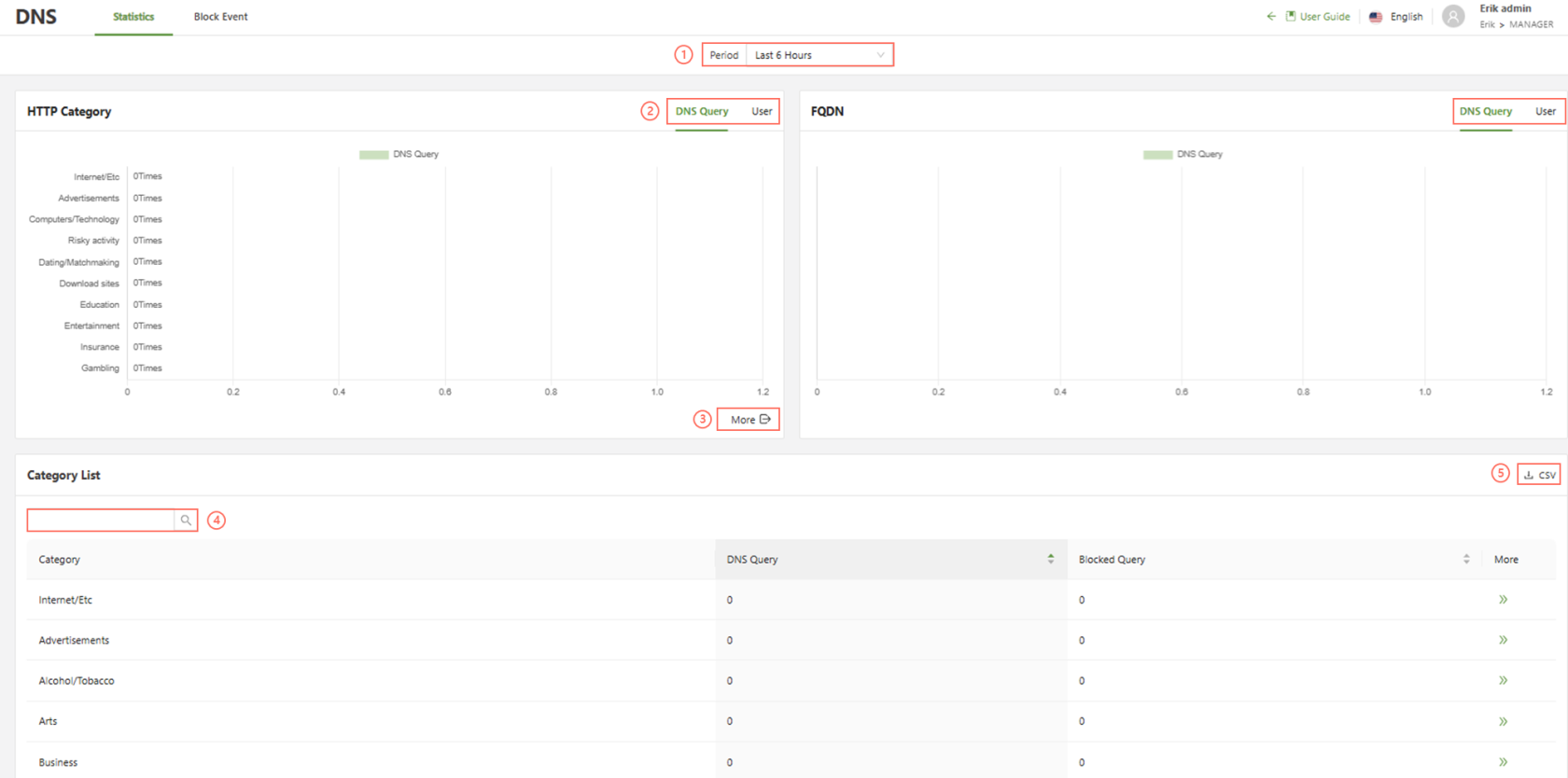Open the User Guide link
The height and width of the screenshot is (778, 1568).
(x=1323, y=17)
